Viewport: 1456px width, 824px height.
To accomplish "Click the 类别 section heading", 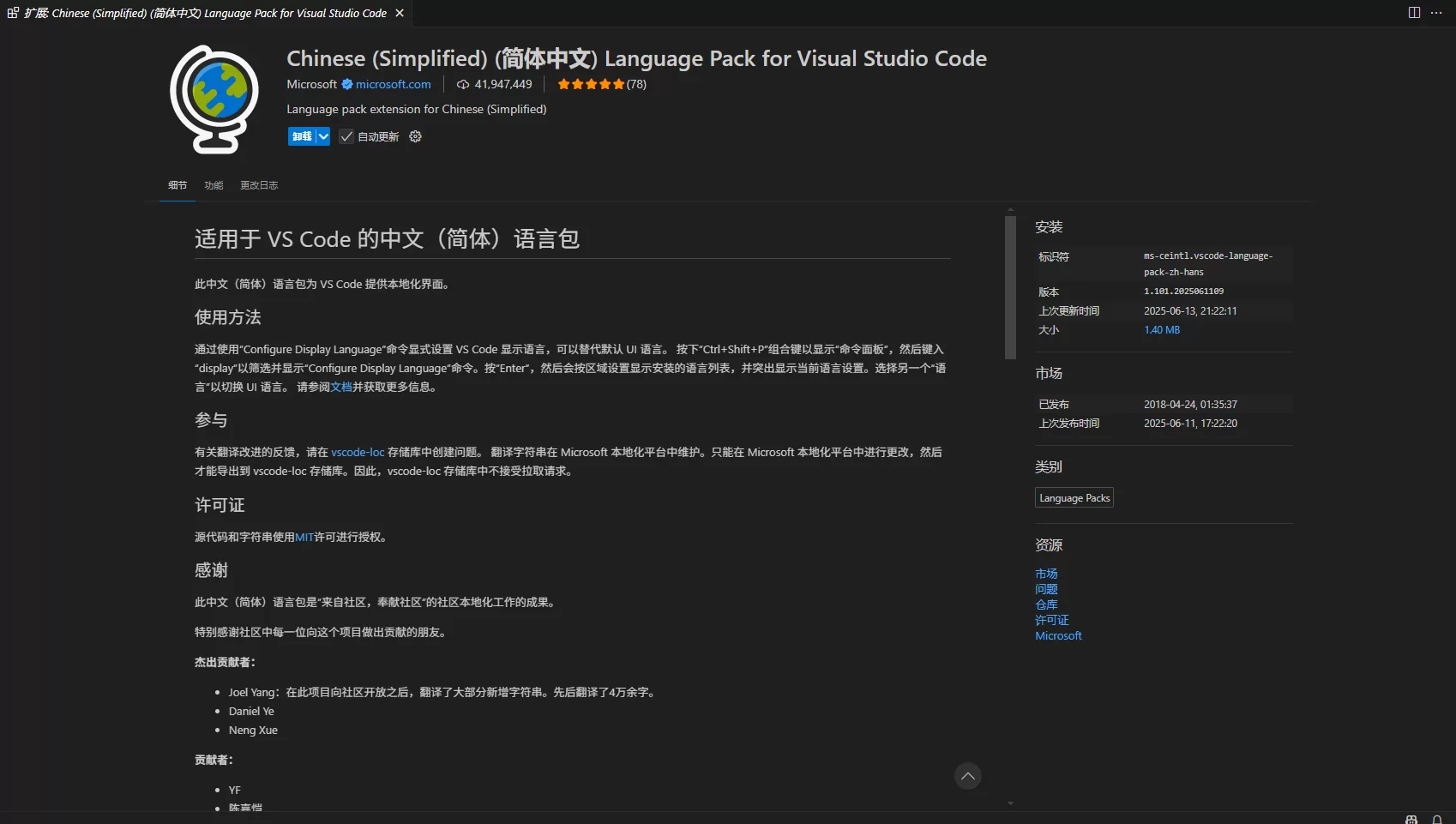I will pyautogui.click(x=1049, y=467).
